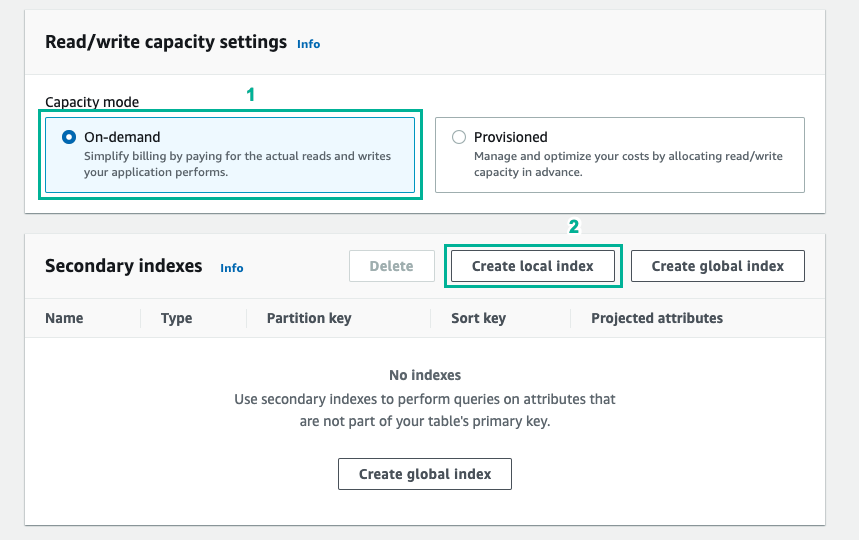Click the Create local index button
859x540 pixels.
point(532,266)
